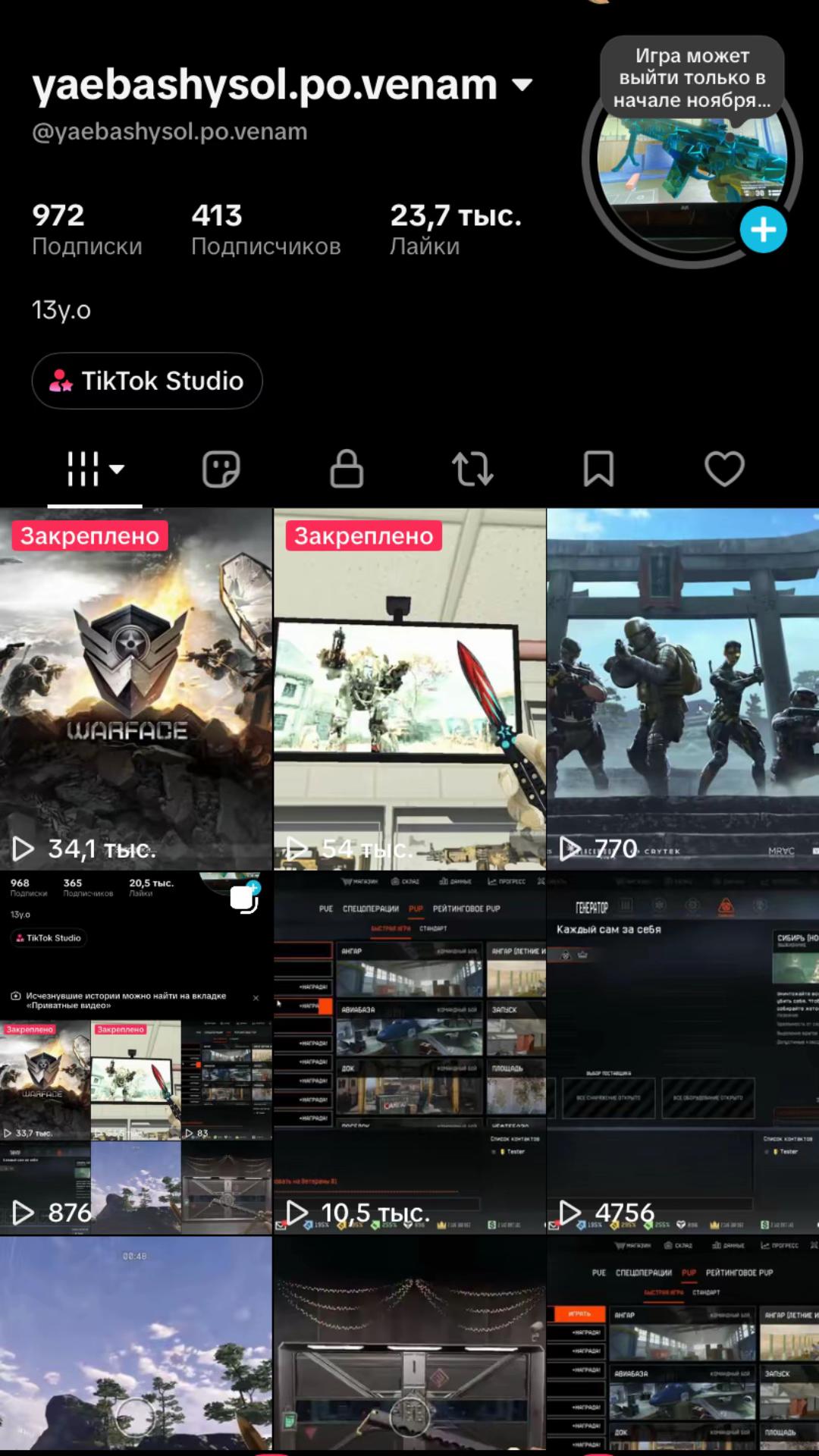
Task: Open the private videos lock tab
Action: [x=347, y=468]
